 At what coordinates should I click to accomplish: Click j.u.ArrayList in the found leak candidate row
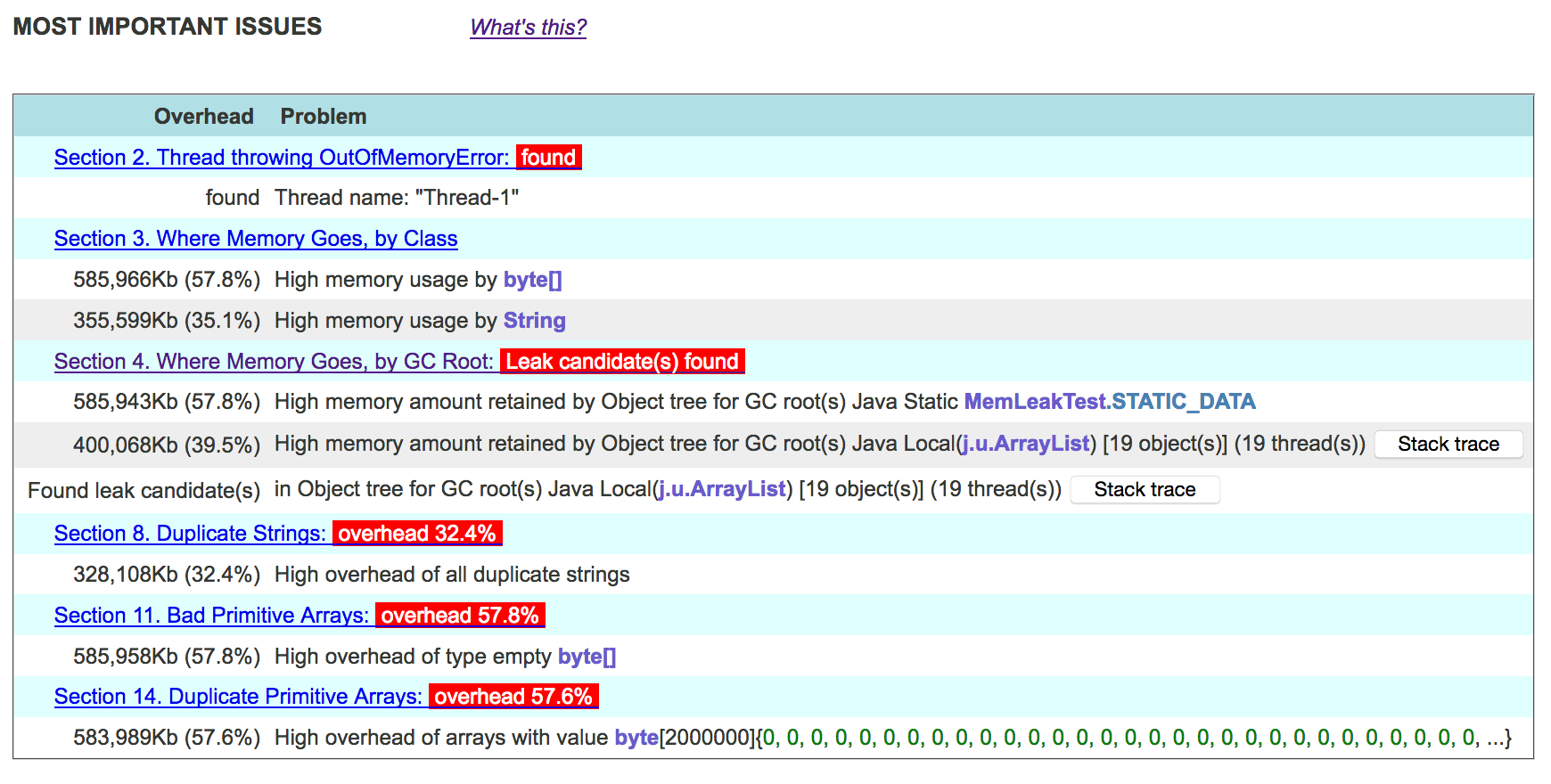coord(722,489)
